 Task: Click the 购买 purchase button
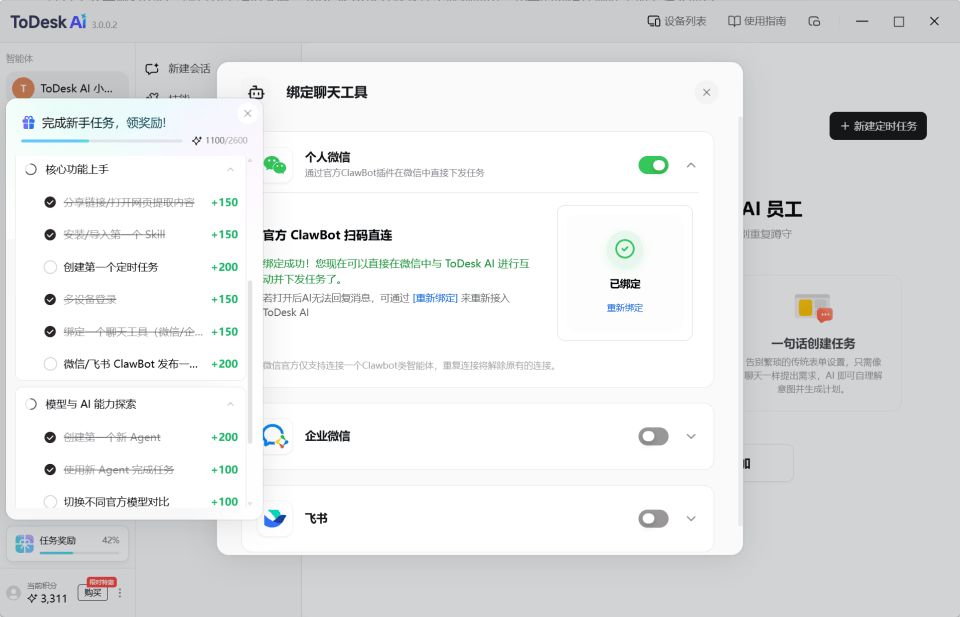[93, 593]
